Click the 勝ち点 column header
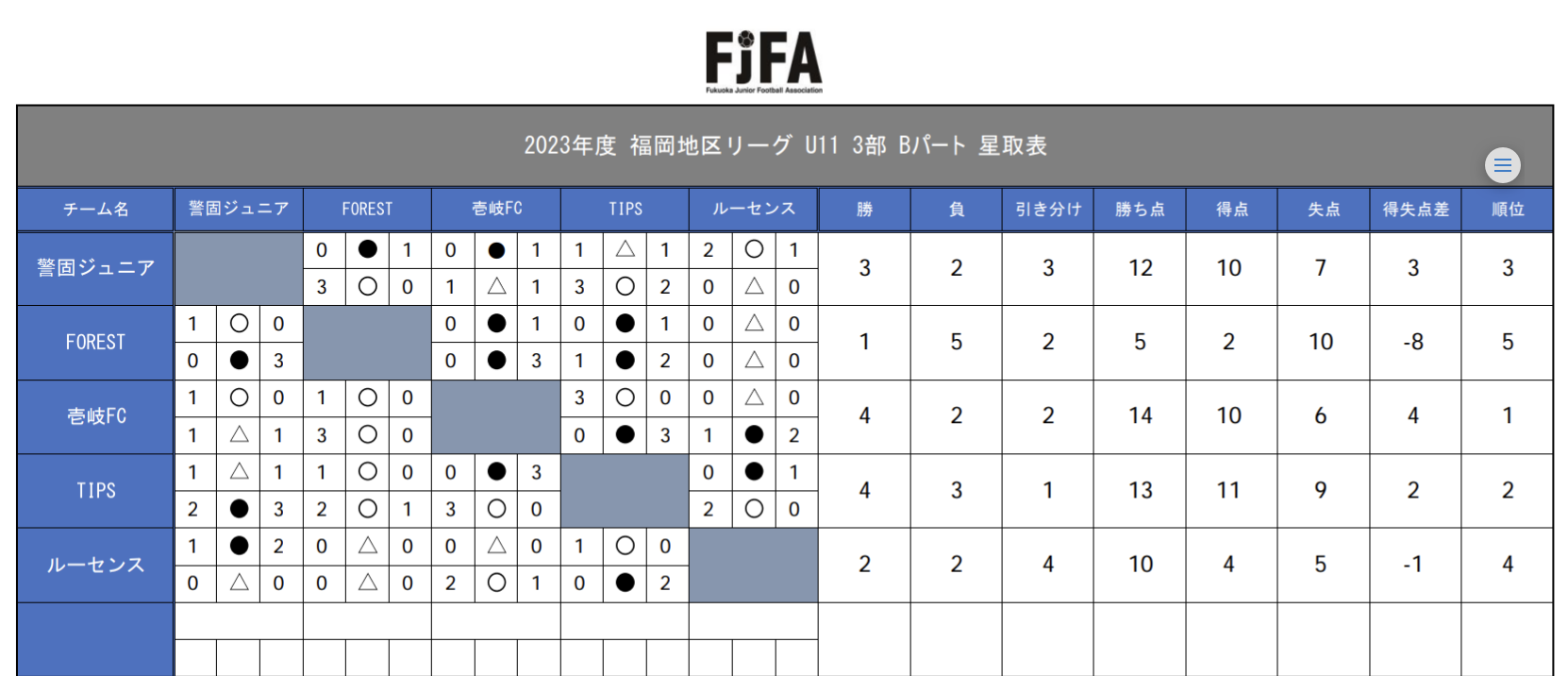This screenshot has height=676, width=1568. 1140,210
